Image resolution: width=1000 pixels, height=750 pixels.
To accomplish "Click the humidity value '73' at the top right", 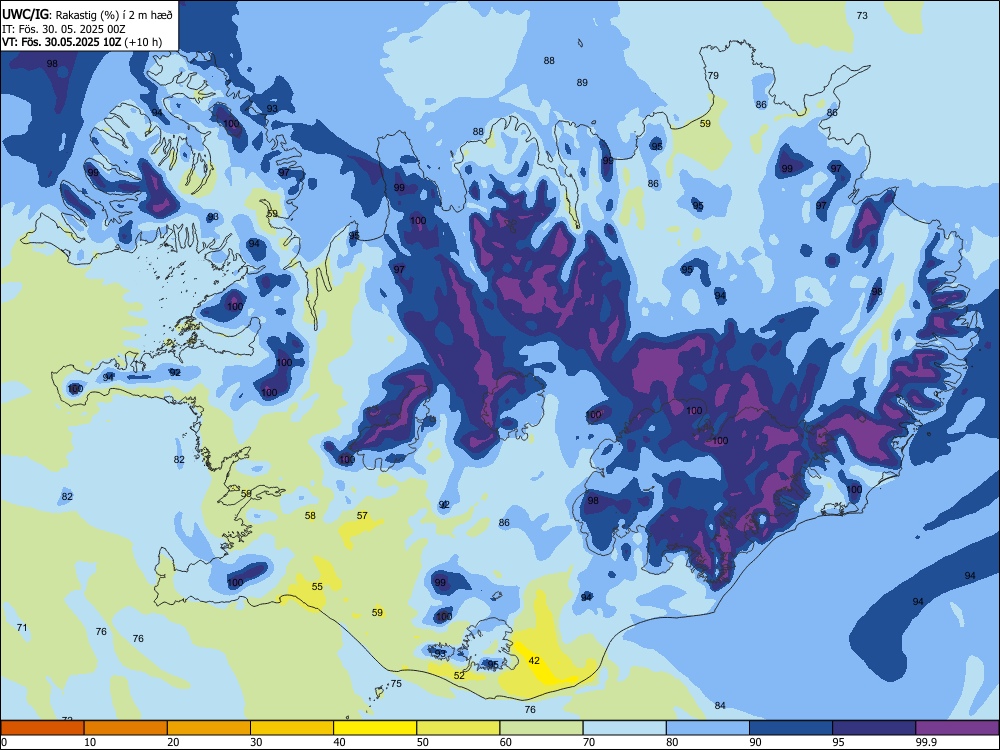I will point(862,15).
